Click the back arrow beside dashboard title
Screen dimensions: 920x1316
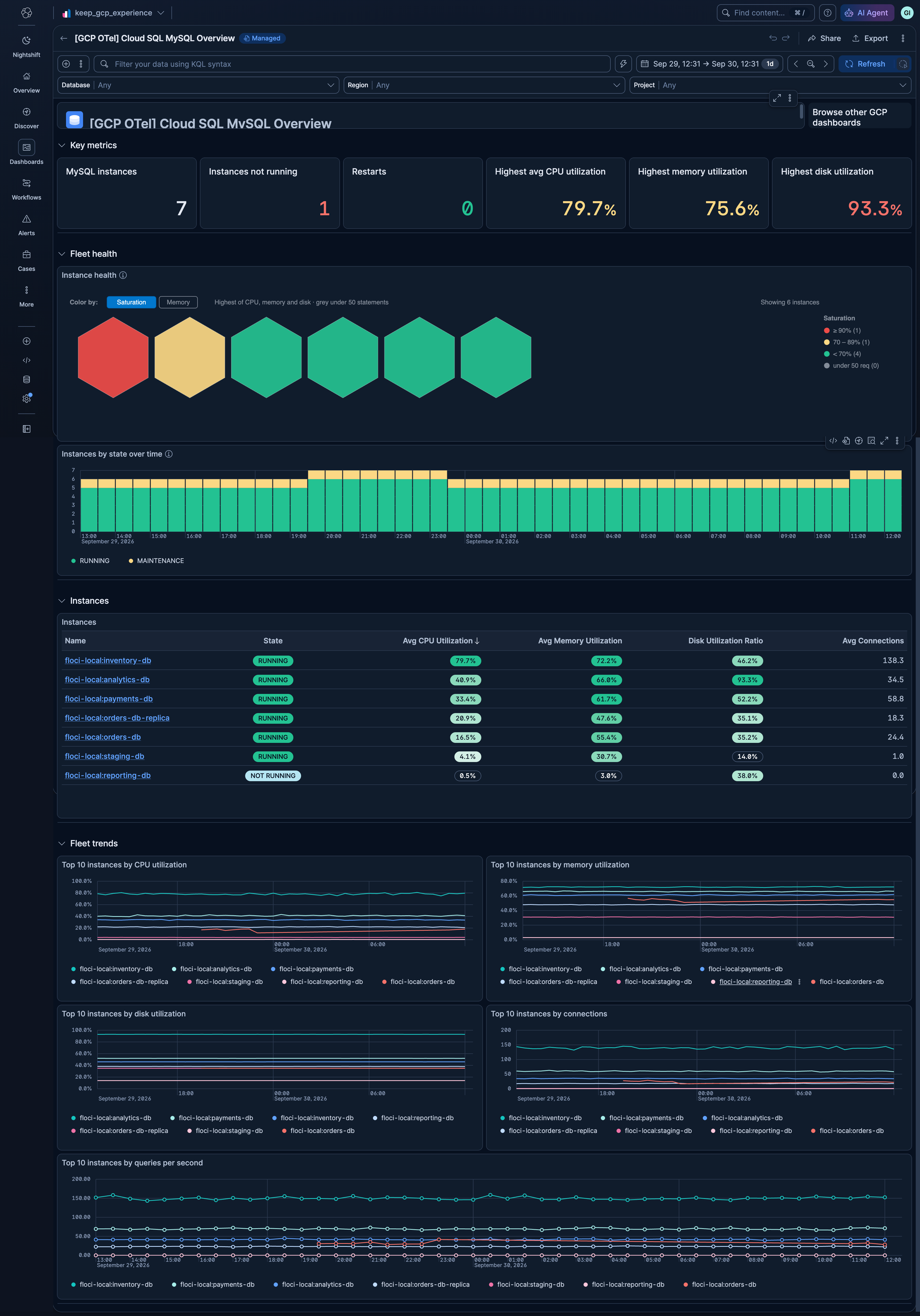tap(64, 38)
